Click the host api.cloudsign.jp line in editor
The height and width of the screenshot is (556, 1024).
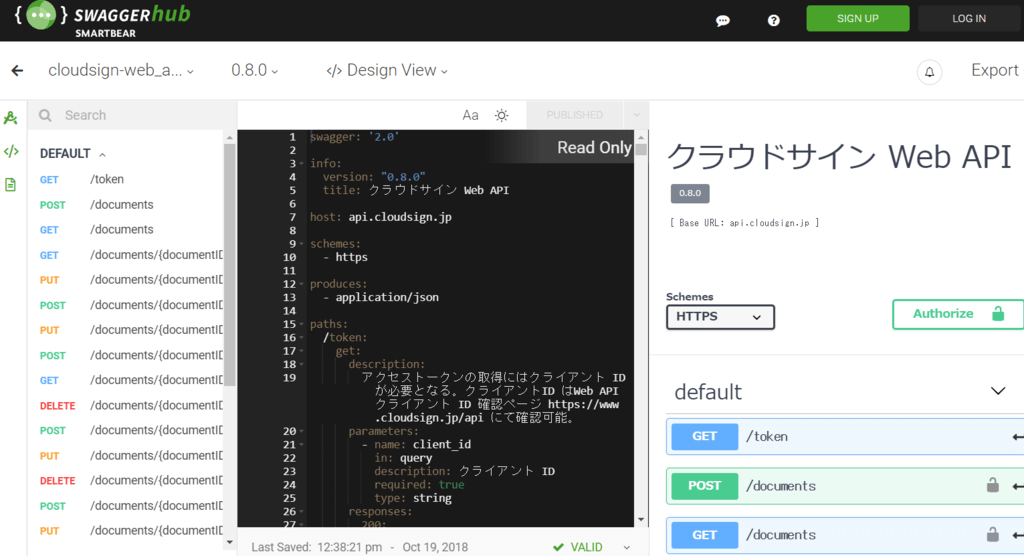[x=381, y=218]
